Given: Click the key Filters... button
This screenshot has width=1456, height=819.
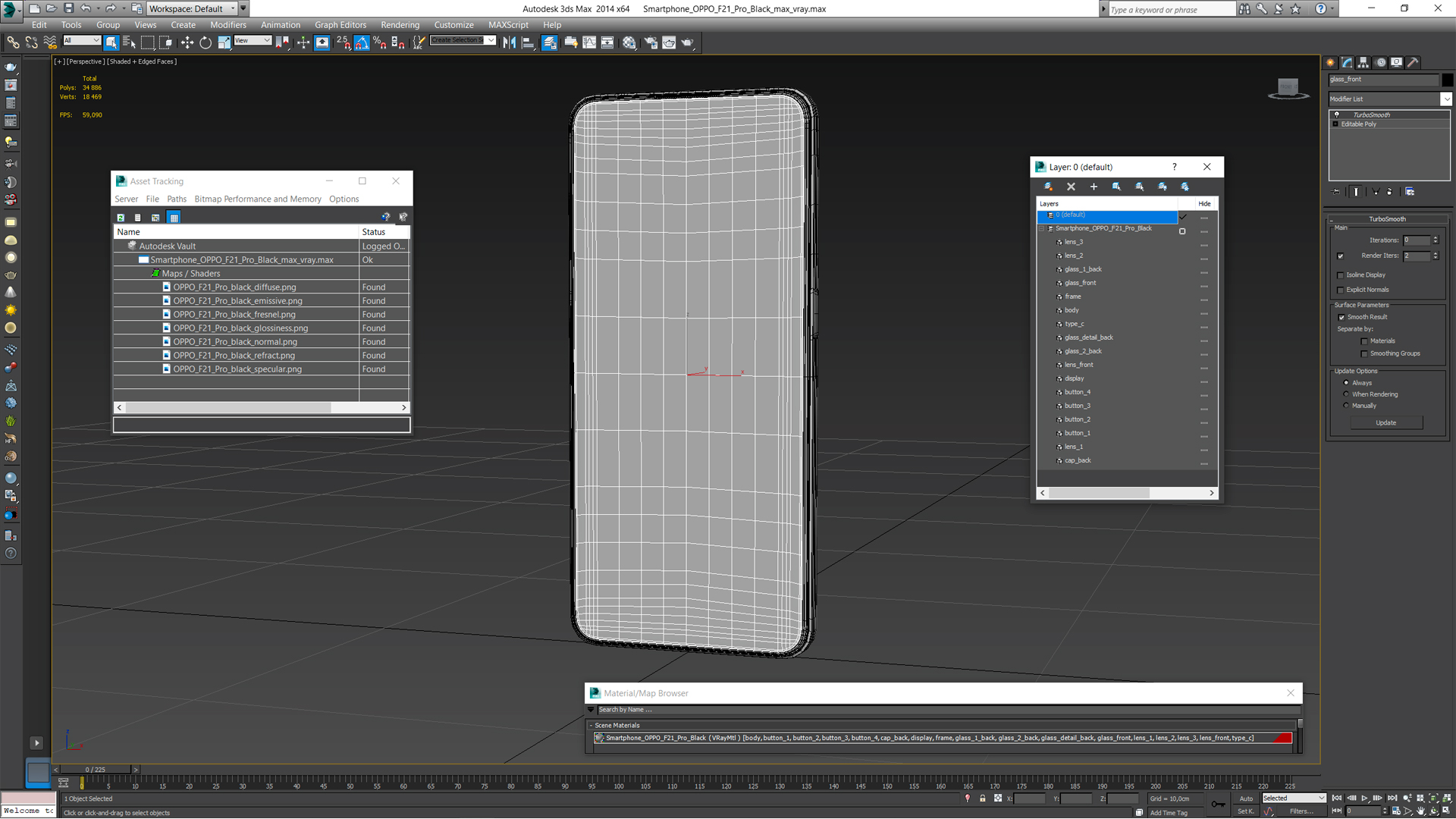Looking at the screenshot, I should (x=1301, y=811).
